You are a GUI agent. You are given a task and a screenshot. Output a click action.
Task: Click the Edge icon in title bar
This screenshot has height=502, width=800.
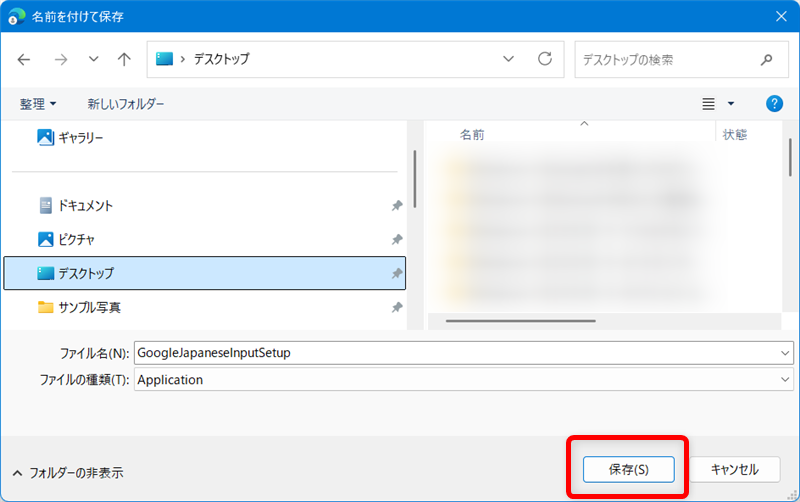[x=17, y=16]
